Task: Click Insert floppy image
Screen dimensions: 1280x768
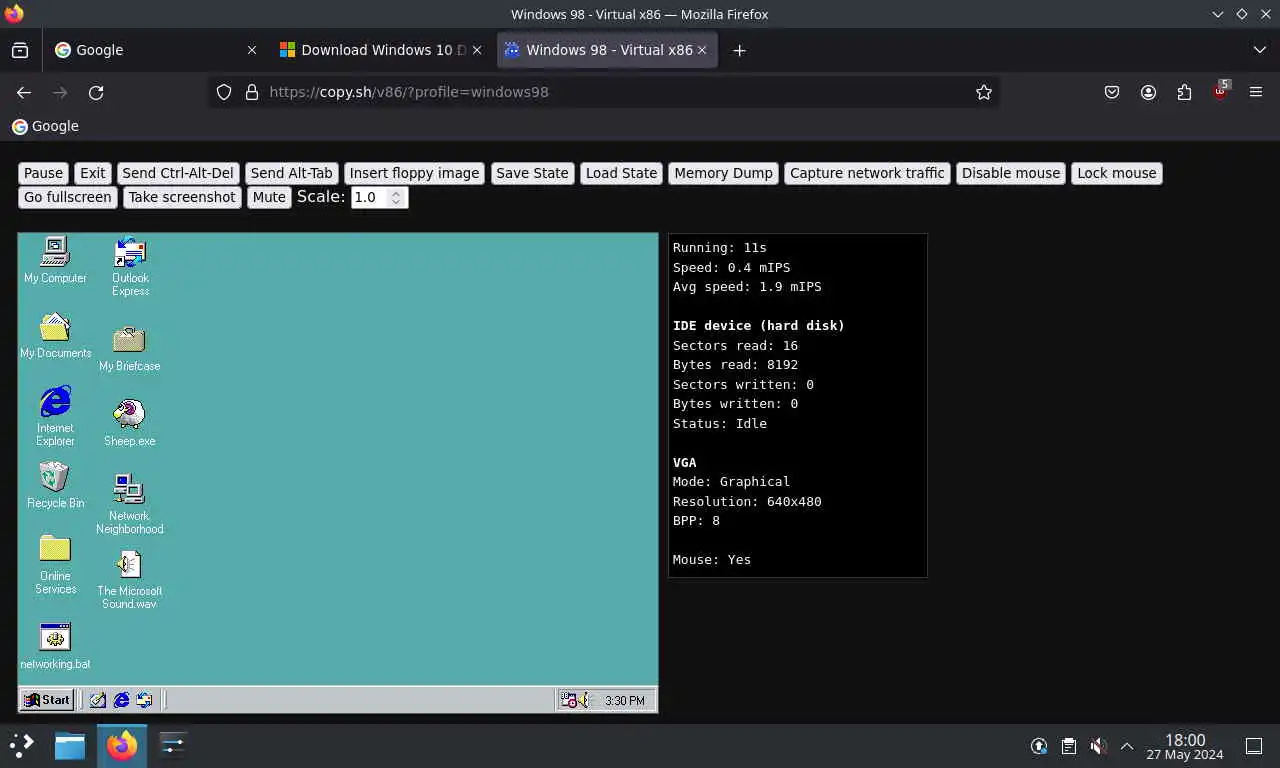Action: click(x=414, y=173)
